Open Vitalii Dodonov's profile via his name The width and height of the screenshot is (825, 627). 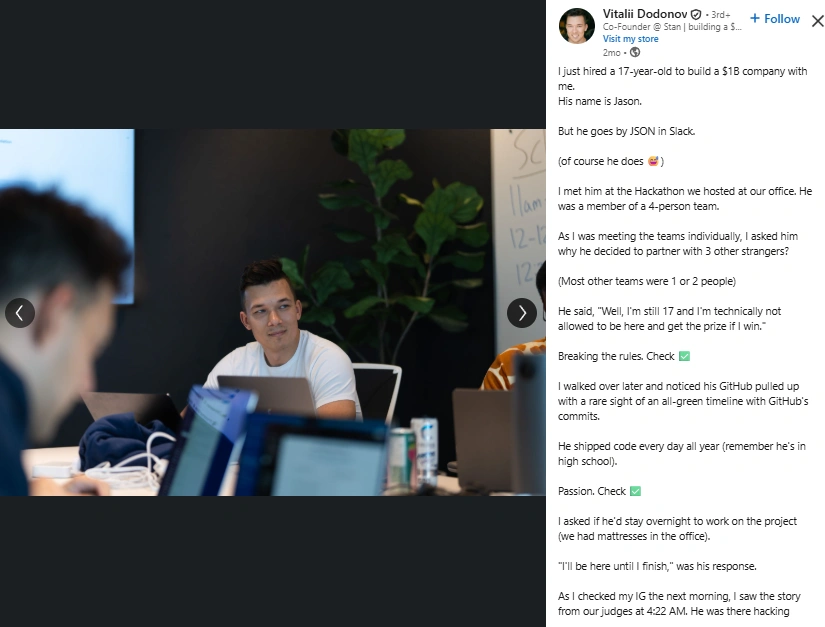[645, 14]
